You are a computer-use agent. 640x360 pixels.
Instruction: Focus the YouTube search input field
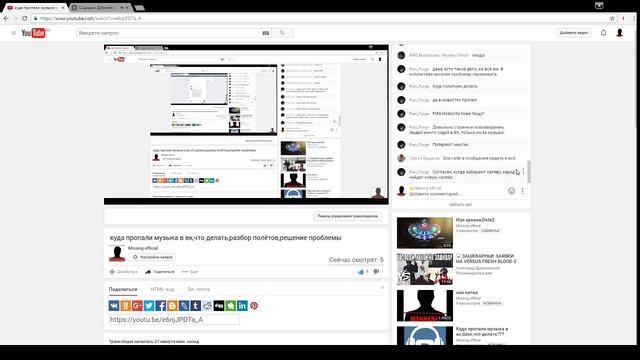[x=169, y=33]
